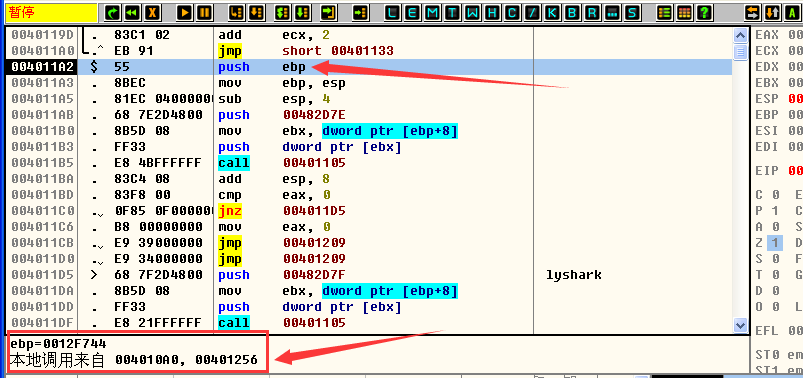The image size is (803, 378).
Task: Open the References window (R icon)
Action: coord(592,12)
